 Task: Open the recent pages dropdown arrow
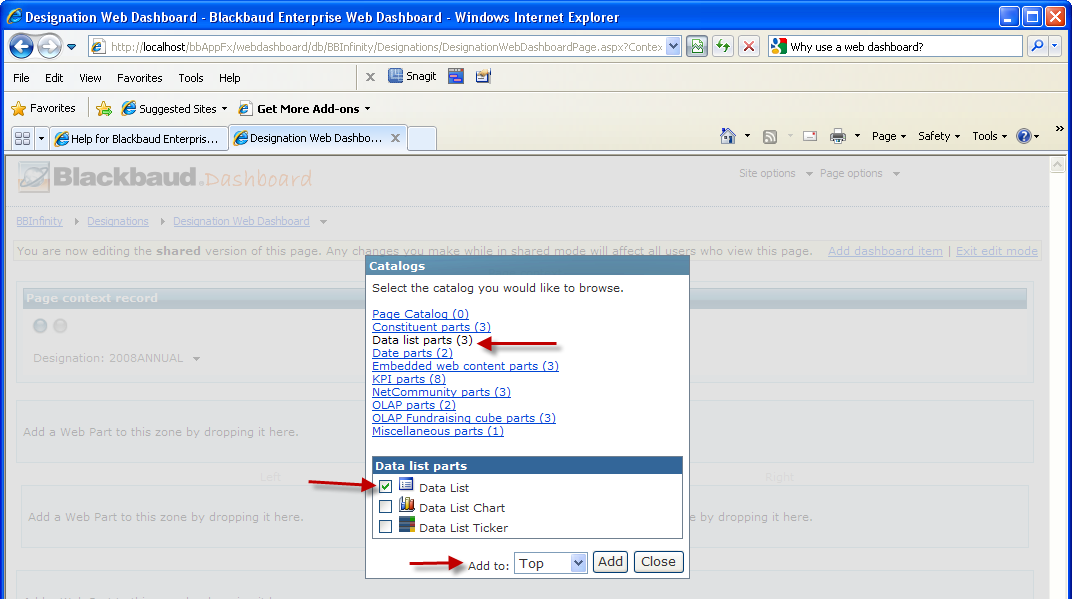click(x=71, y=47)
